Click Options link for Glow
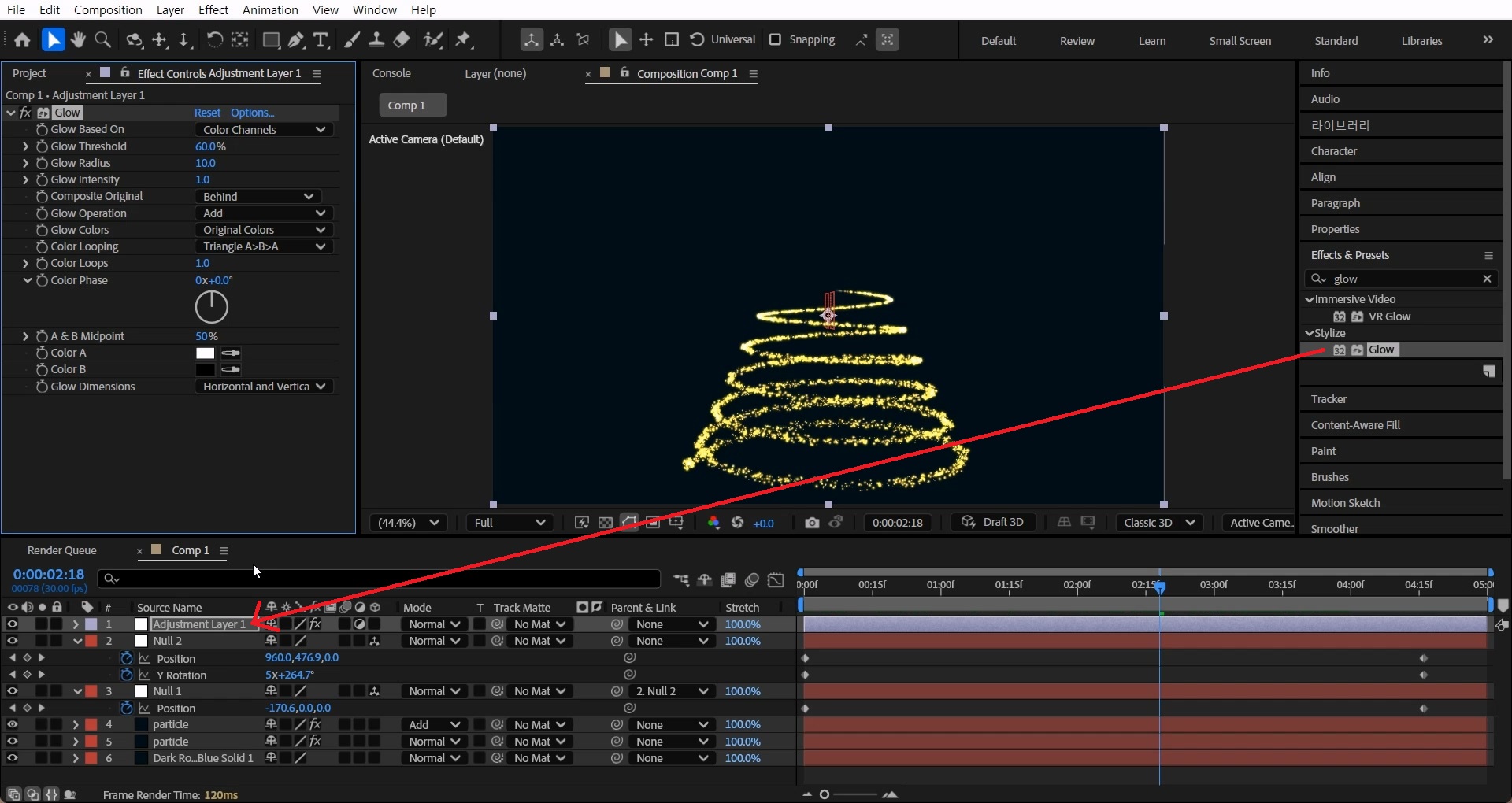The image size is (1512, 803). point(252,113)
